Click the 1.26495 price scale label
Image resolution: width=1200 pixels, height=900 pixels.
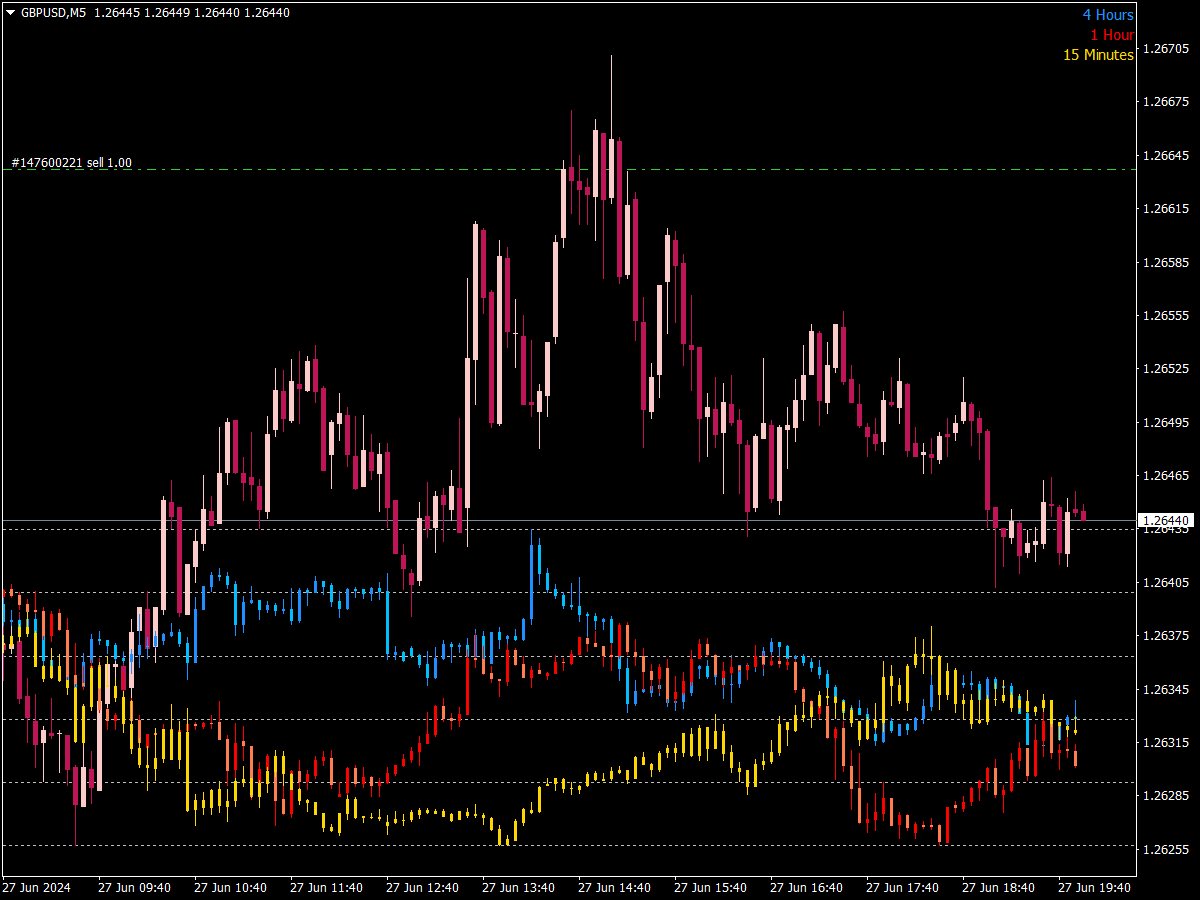coord(1165,423)
